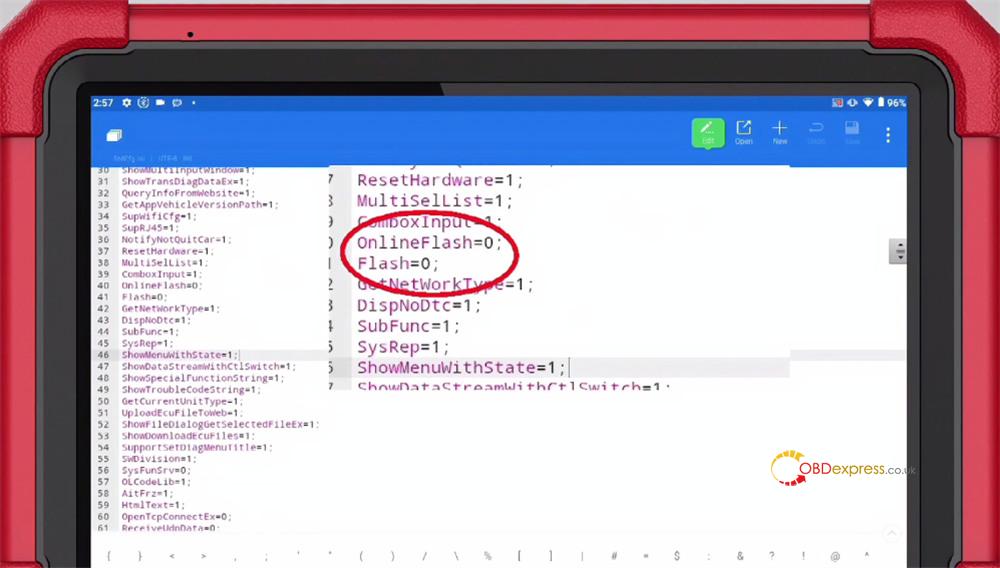Viewport: 1000px width, 568px height.
Task: Click the scrollbar handle on right edge
Action: [900, 251]
